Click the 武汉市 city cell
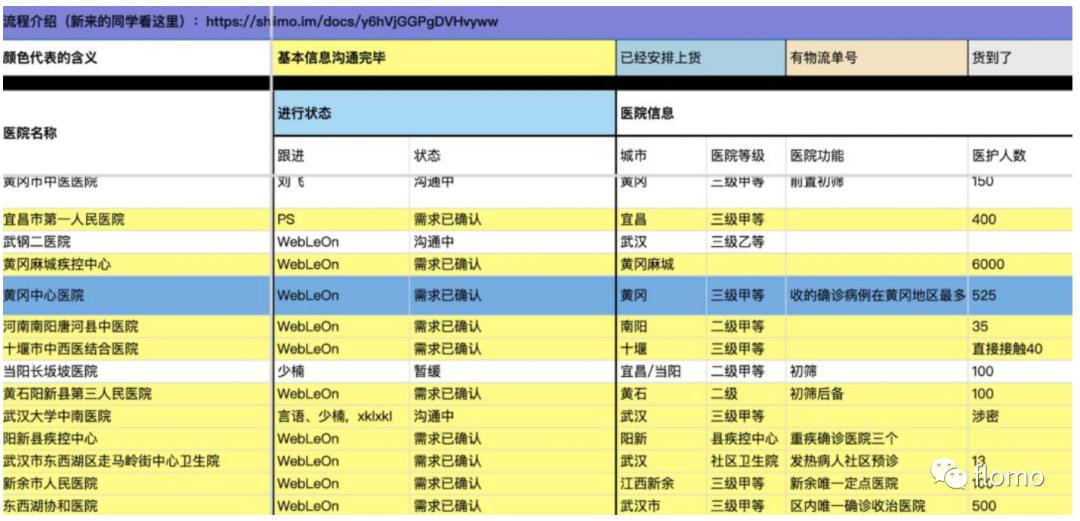1080x521 pixels. click(661, 506)
